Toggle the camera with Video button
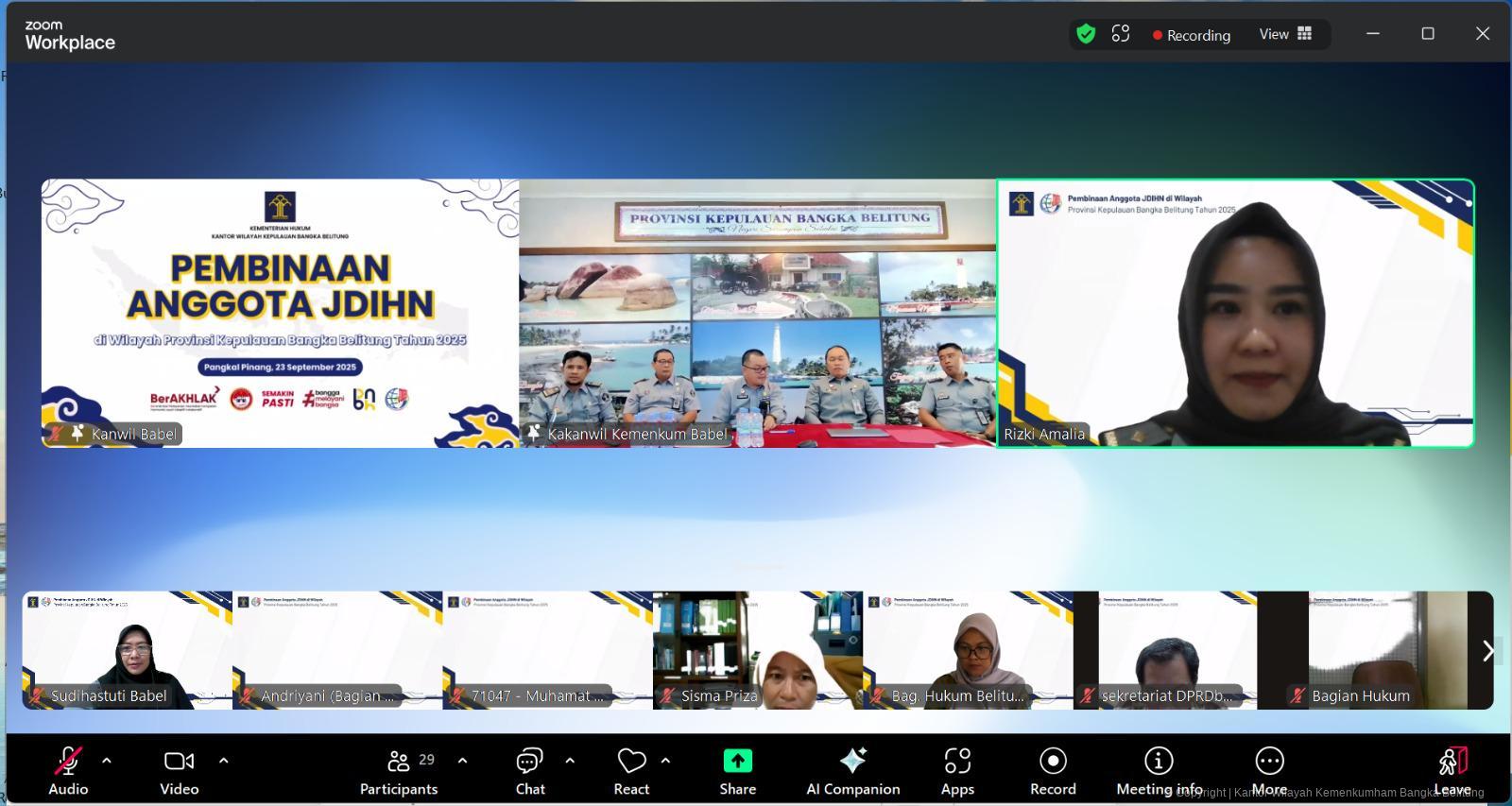The width and height of the screenshot is (1512, 806). (x=179, y=770)
